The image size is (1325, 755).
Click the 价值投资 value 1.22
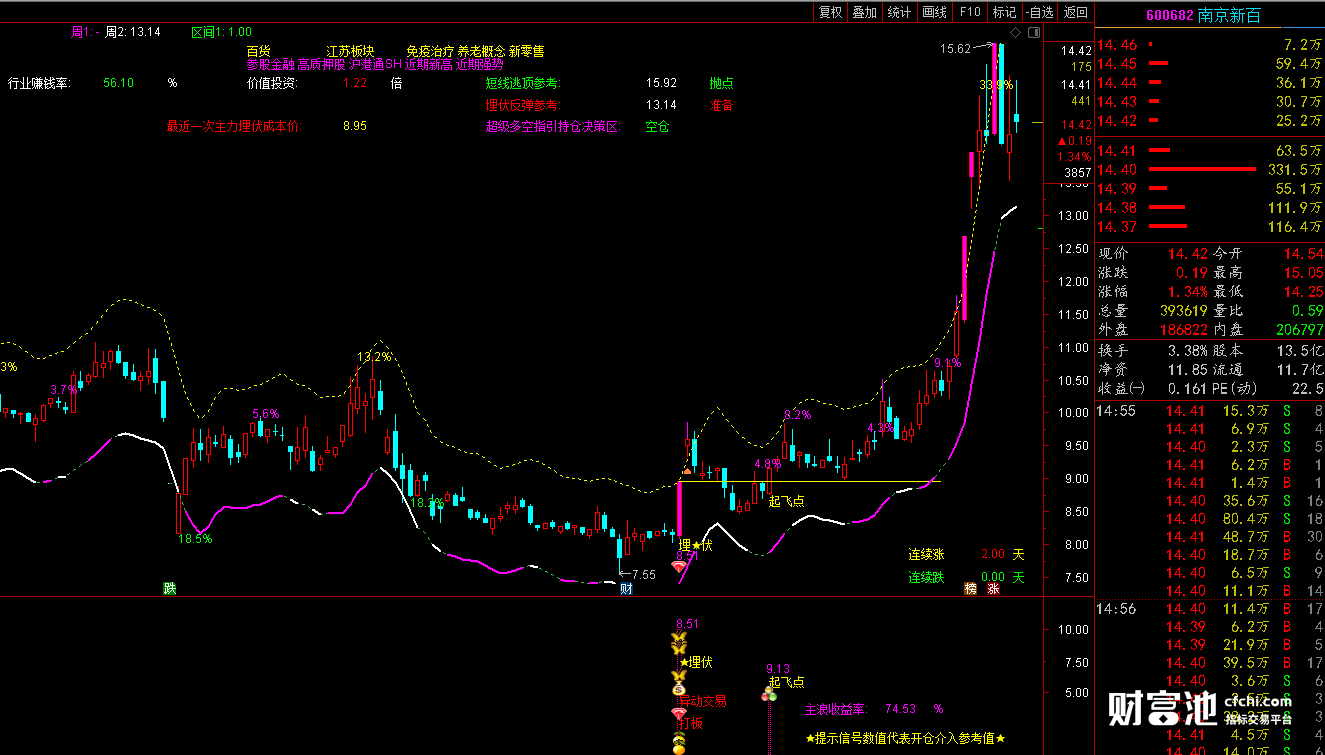point(355,83)
